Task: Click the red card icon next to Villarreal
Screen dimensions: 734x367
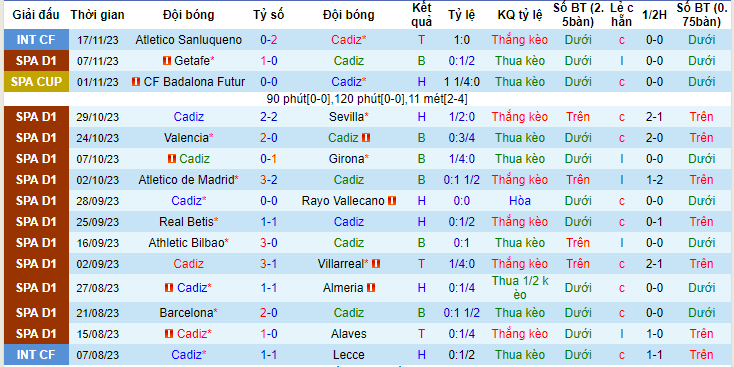Action: (375, 264)
